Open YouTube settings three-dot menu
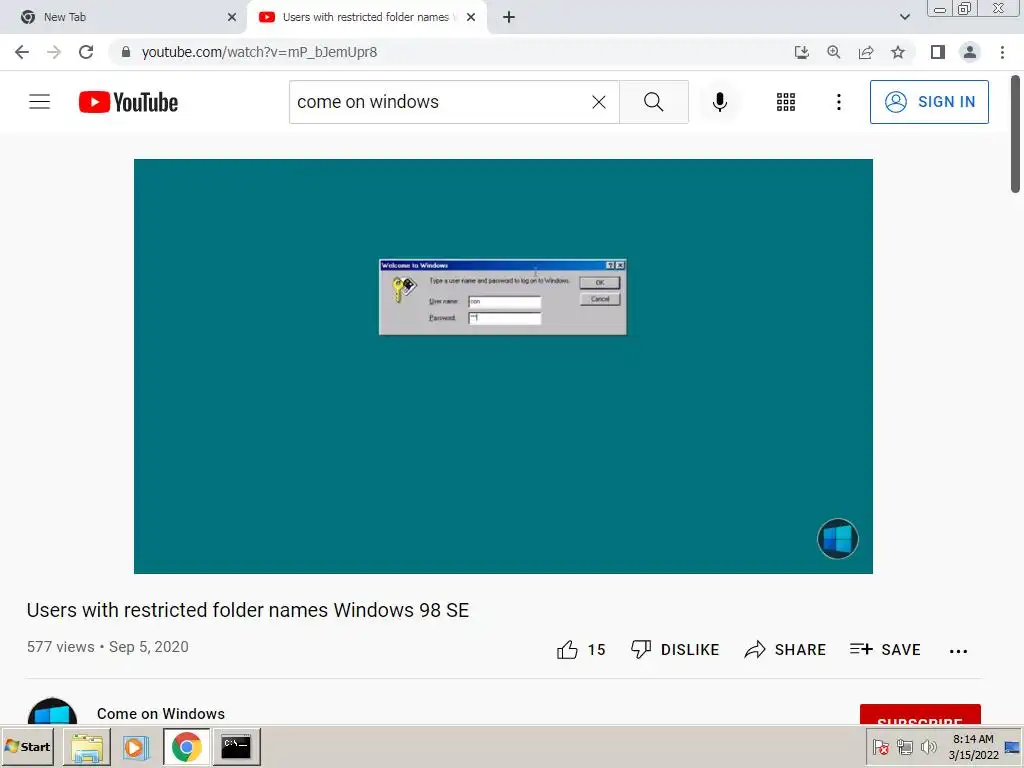The height and width of the screenshot is (768, 1024). (839, 102)
